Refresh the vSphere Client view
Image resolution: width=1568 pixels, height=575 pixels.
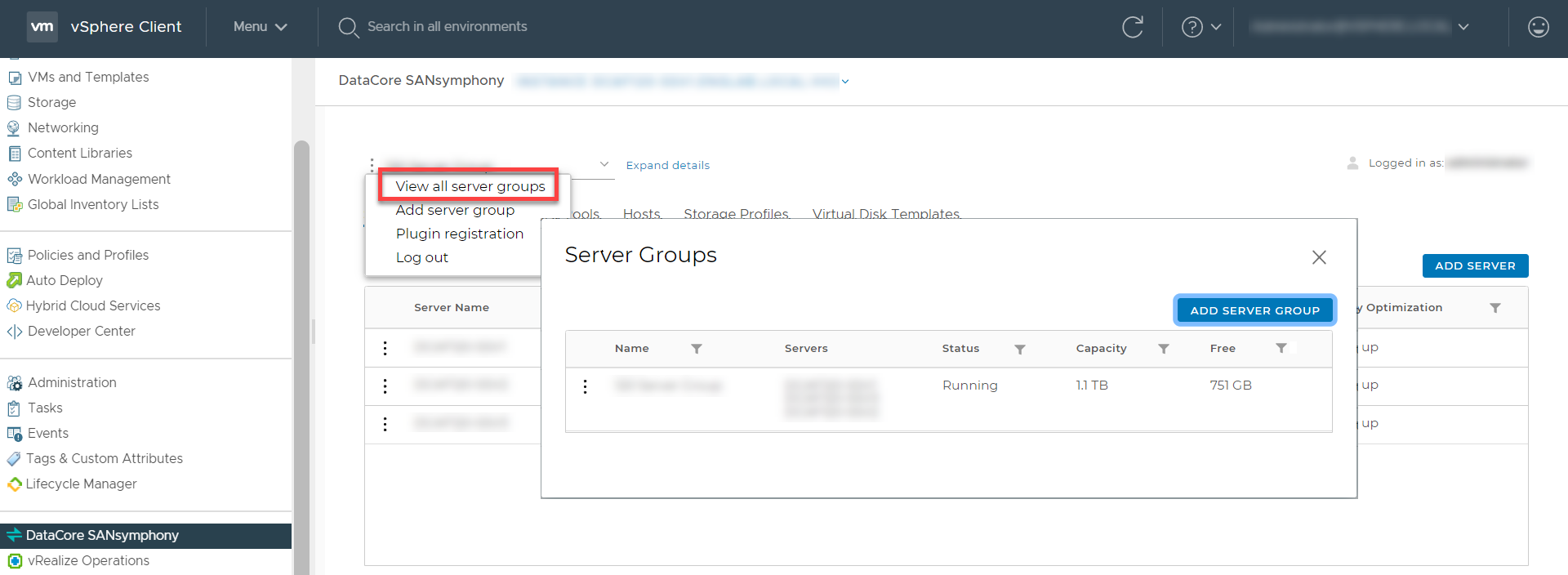pos(1133,27)
